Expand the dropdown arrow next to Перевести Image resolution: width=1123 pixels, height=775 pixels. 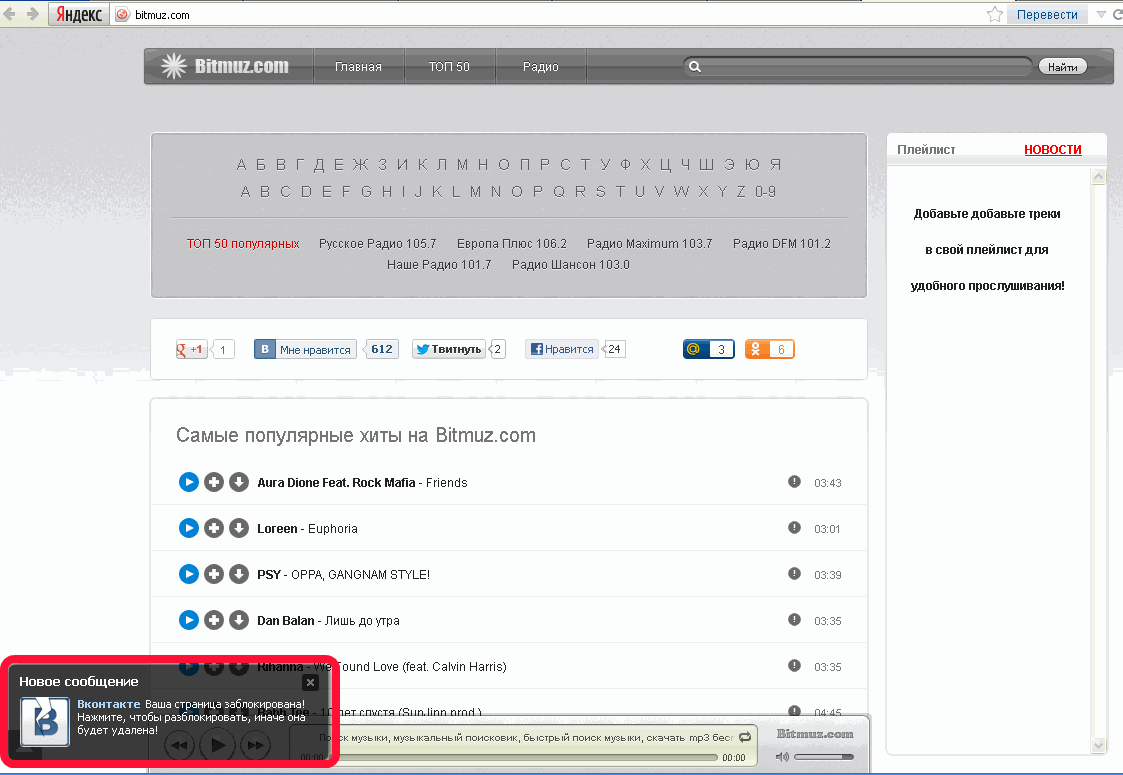(1101, 14)
